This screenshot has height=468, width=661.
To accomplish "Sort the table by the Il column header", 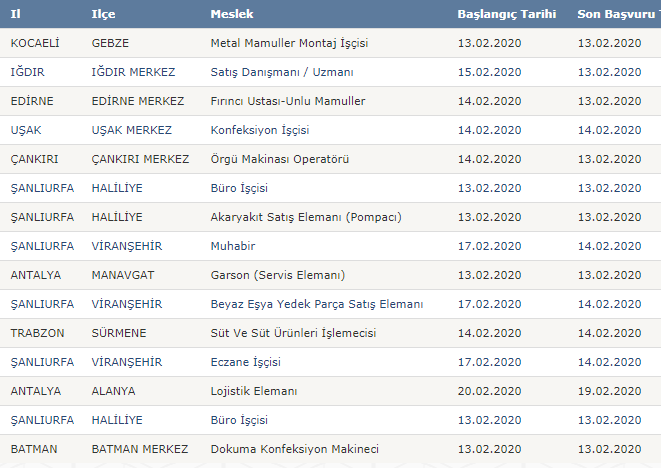I will pos(15,15).
